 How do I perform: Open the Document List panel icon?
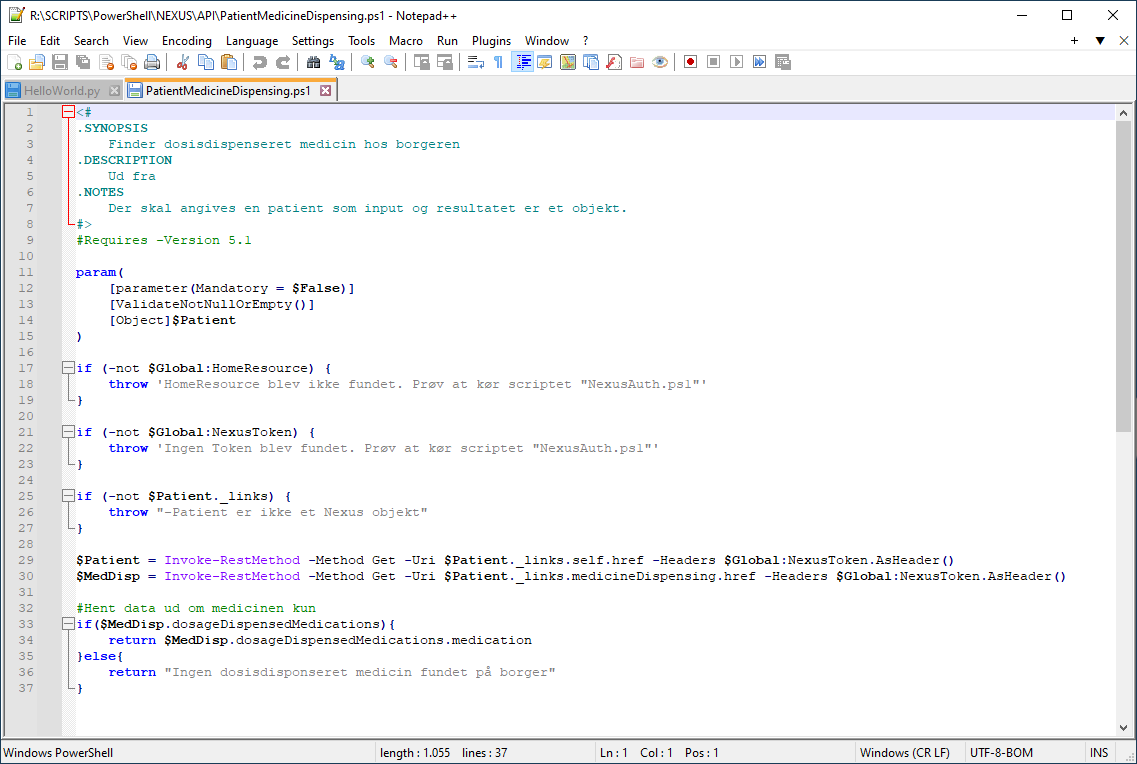pyautogui.click(x=591, y=62)
